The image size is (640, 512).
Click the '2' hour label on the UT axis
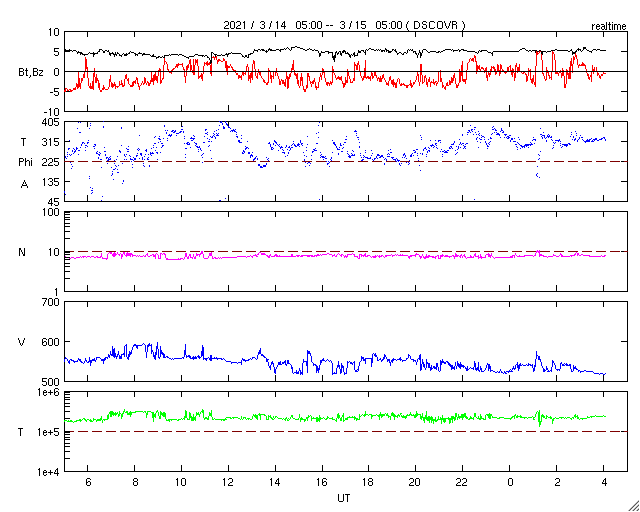(x=557, y=482)
